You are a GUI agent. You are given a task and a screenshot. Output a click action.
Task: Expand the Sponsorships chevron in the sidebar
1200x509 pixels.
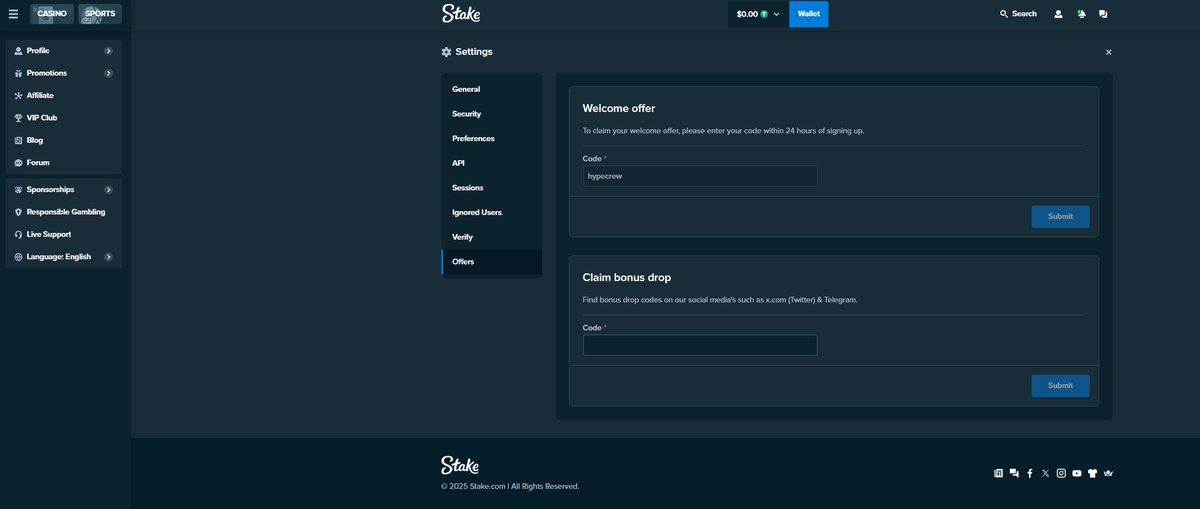108,189
